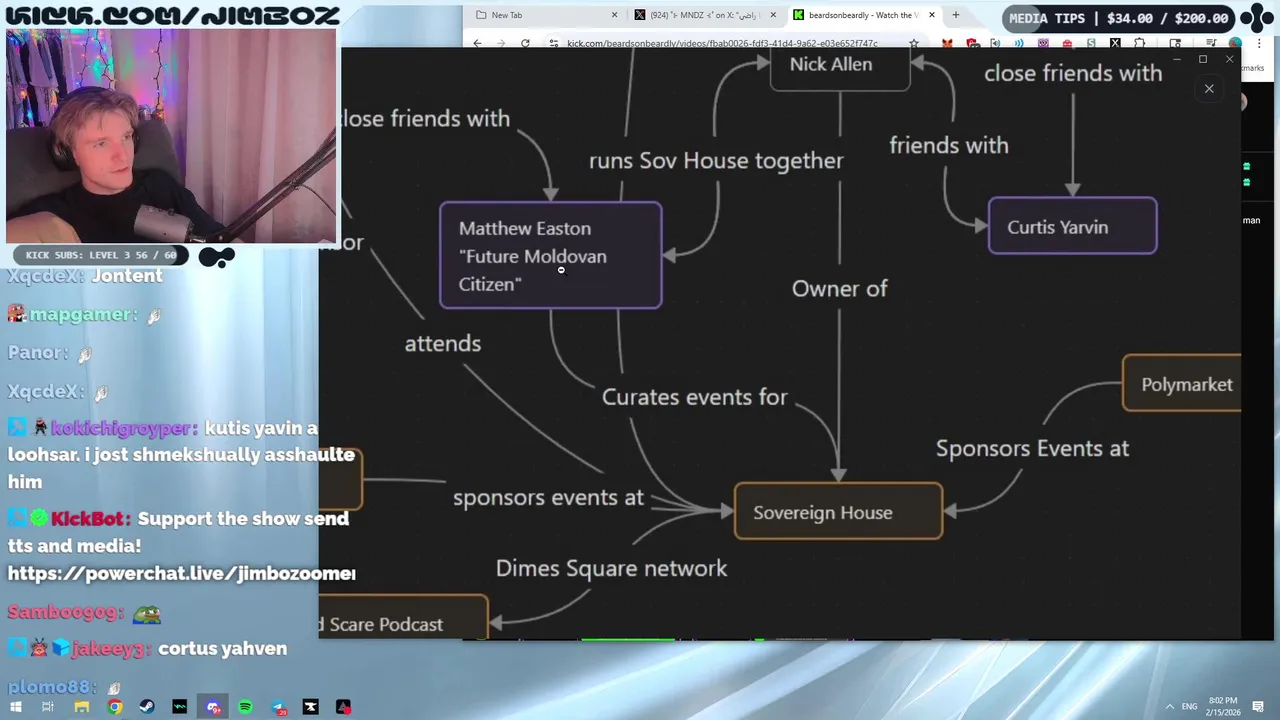Screen dimensions: 1280x720
Task: Open the Spotify taskbar icon
Action: point(245,707)
